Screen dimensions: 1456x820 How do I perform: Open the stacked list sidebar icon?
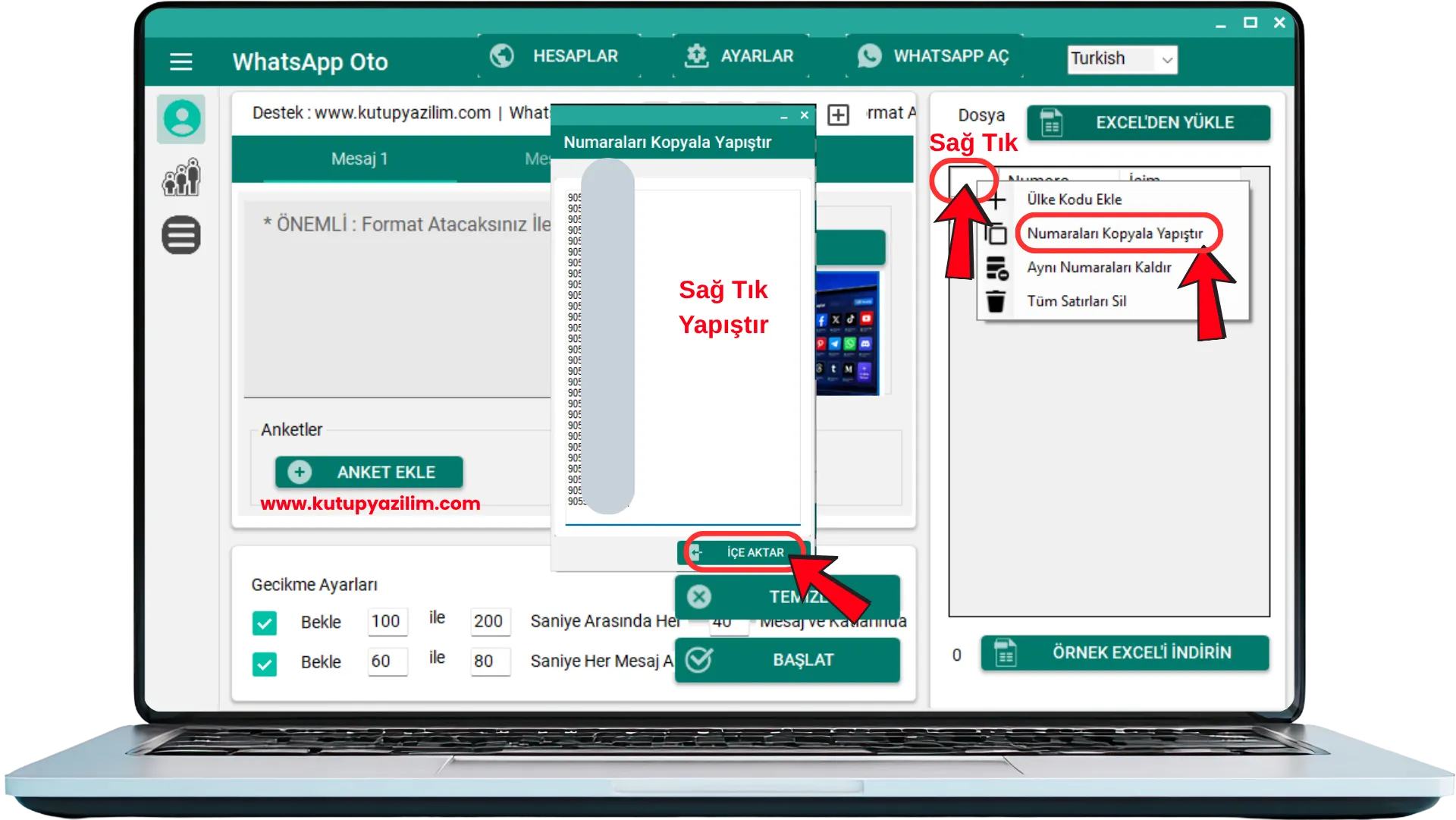click(x=181, y=235)
